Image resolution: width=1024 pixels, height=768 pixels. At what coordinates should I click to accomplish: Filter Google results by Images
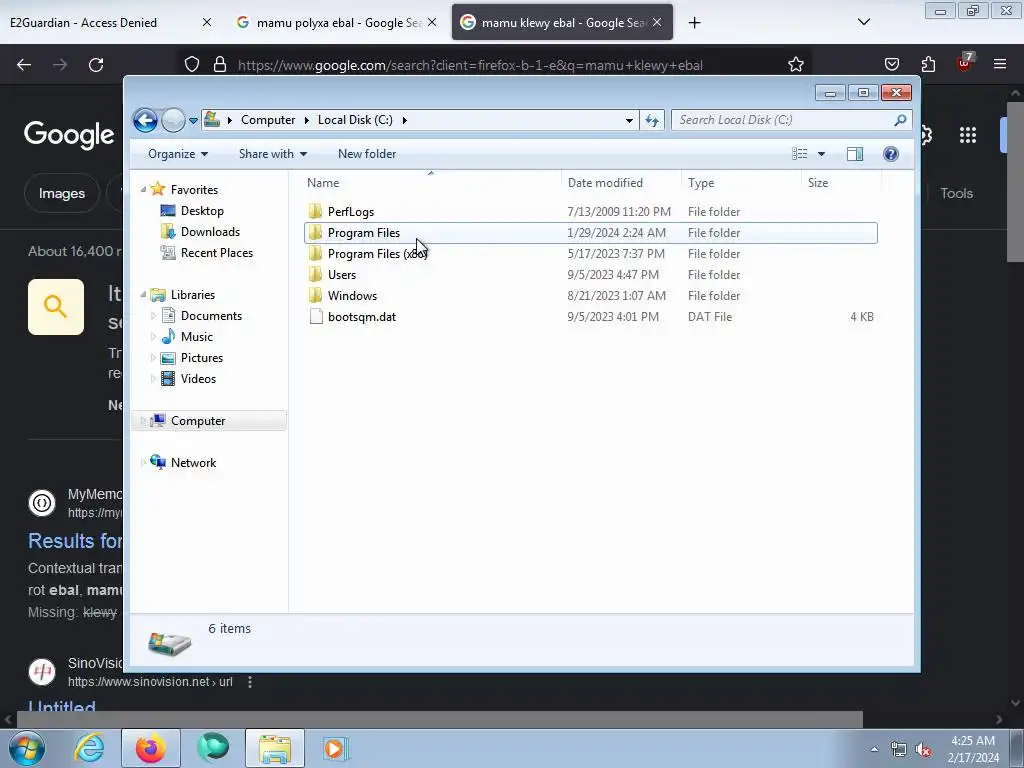coord(61,194)
